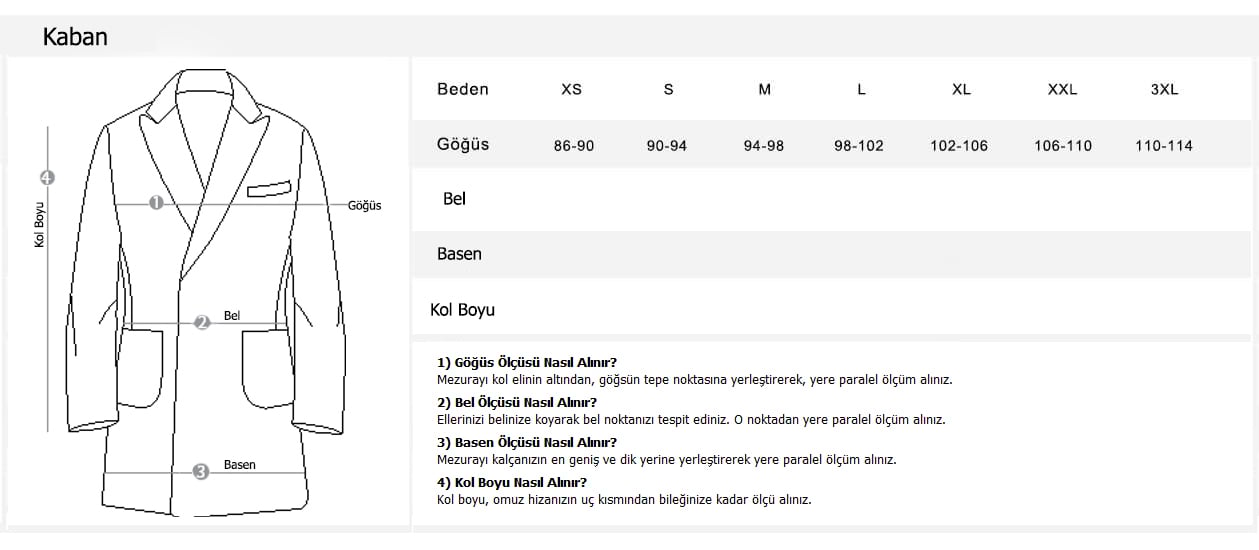Click the Kol Boyu row label in table
This screenshot has height=550, width=1259.
coord(462,310)
